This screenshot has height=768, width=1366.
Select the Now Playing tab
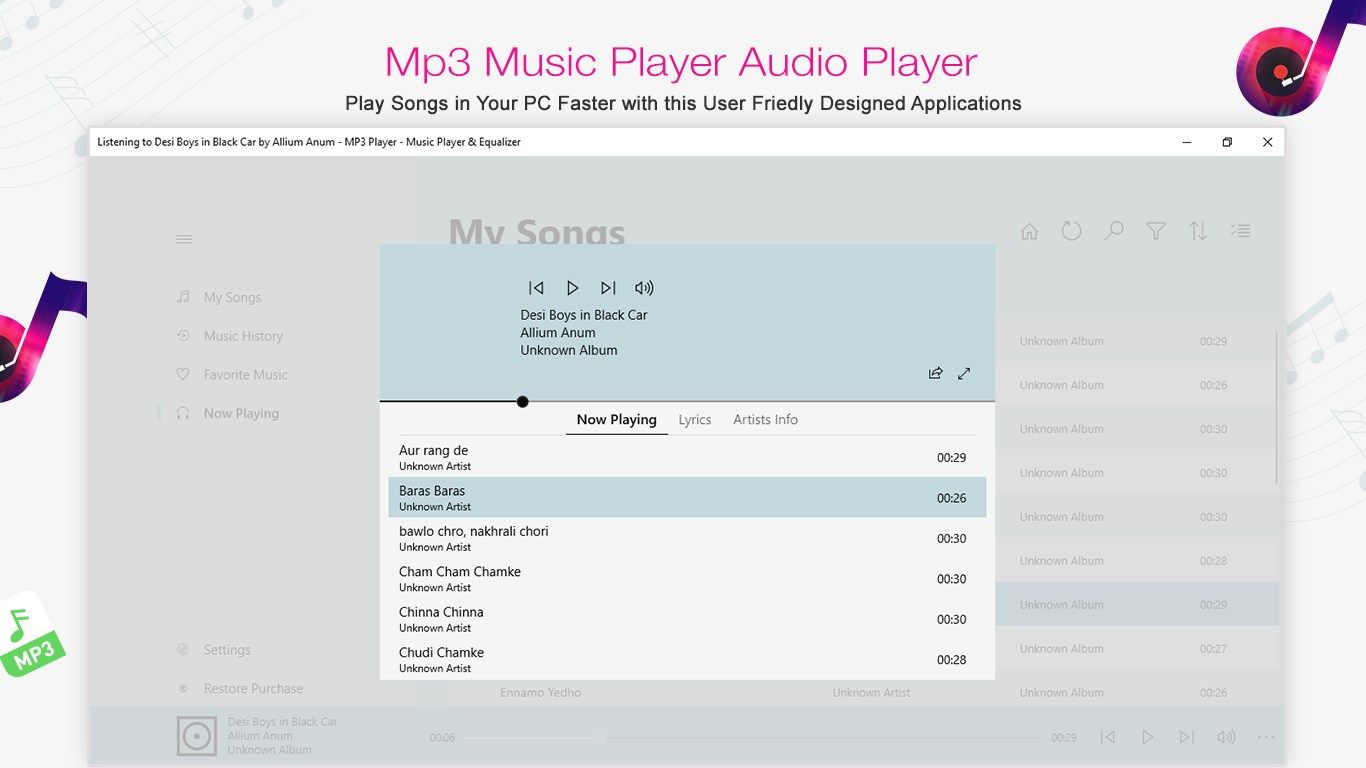(x=616, y=420)
